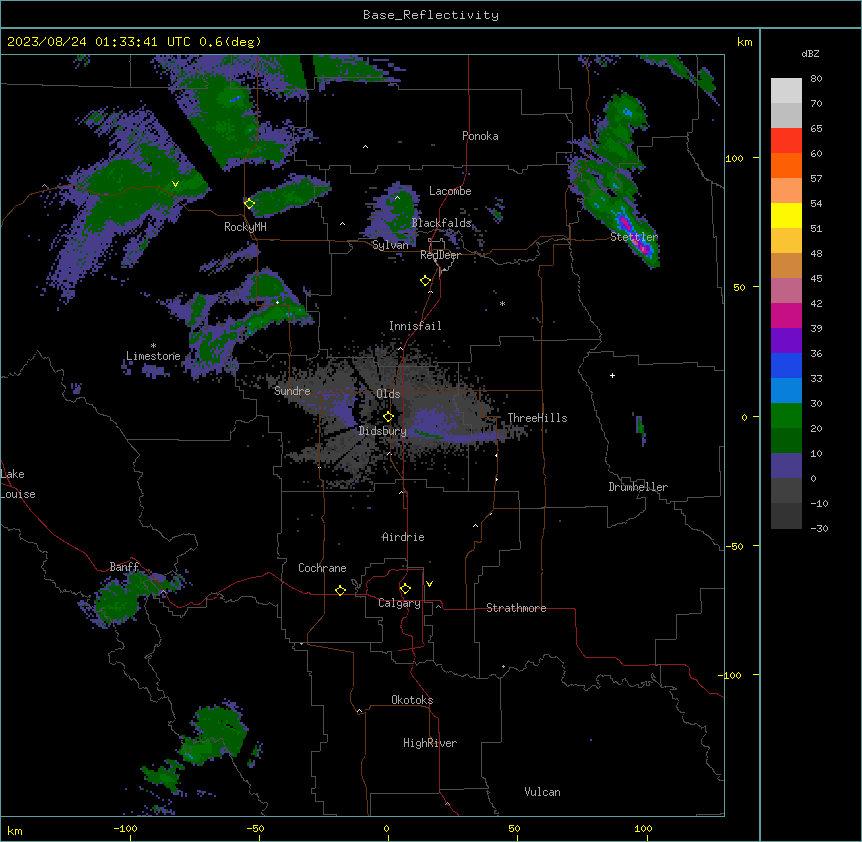Select the yellow diamond marker between Olds and Didsbury
Image resolution: width=862 pixels, height=842 pixels.
click(388, 416)
